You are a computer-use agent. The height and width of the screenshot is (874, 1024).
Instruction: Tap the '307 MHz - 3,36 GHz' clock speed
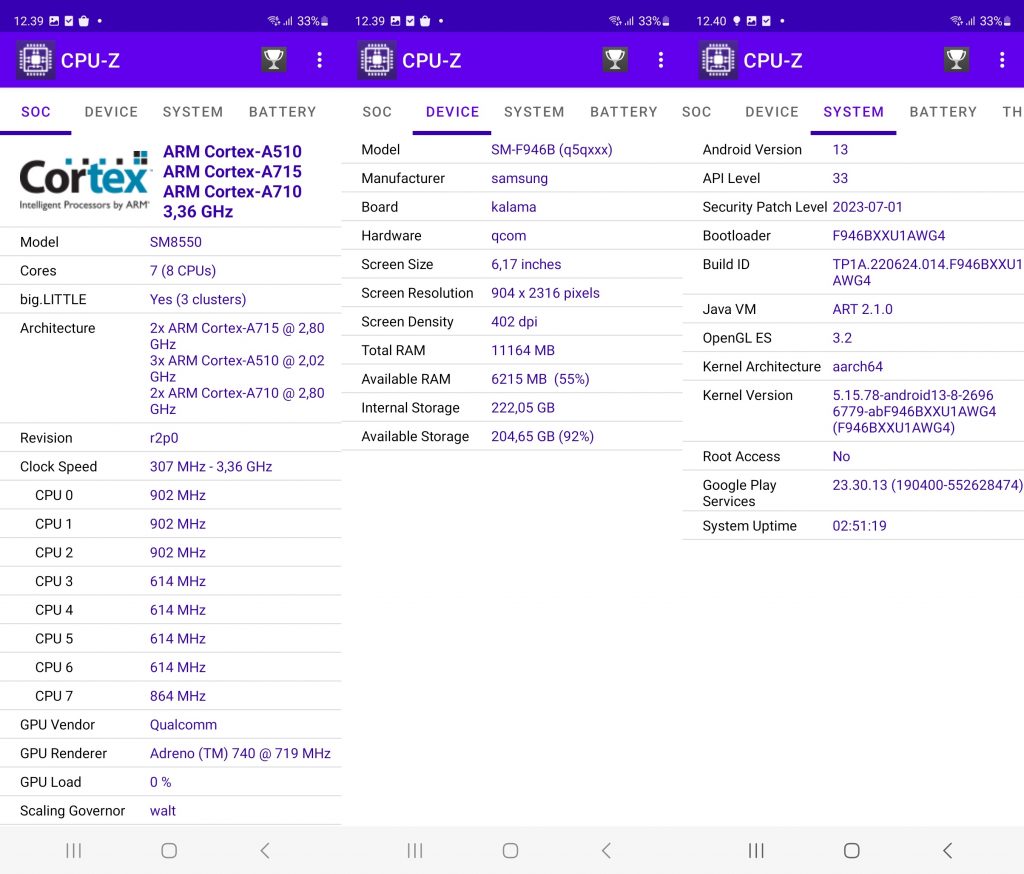point(211,466)
